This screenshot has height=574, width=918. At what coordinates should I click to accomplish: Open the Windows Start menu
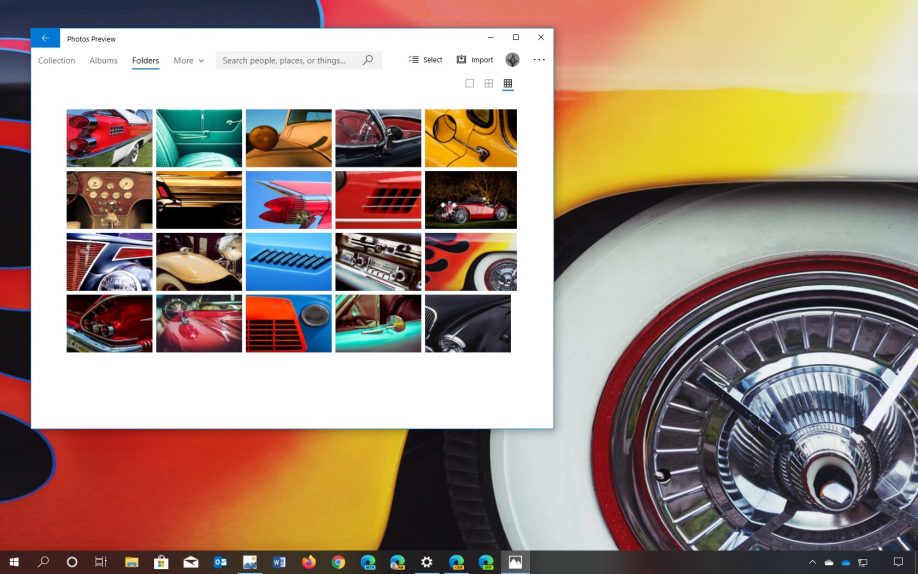(14, 562)
